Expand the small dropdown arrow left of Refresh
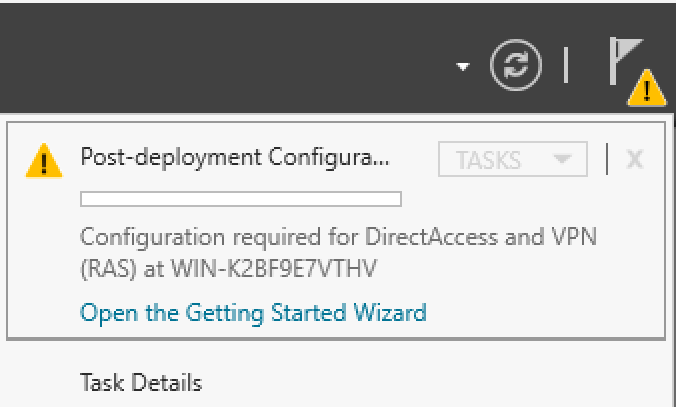Viewport: 676px width, 407px height. (x=462, y=67)
